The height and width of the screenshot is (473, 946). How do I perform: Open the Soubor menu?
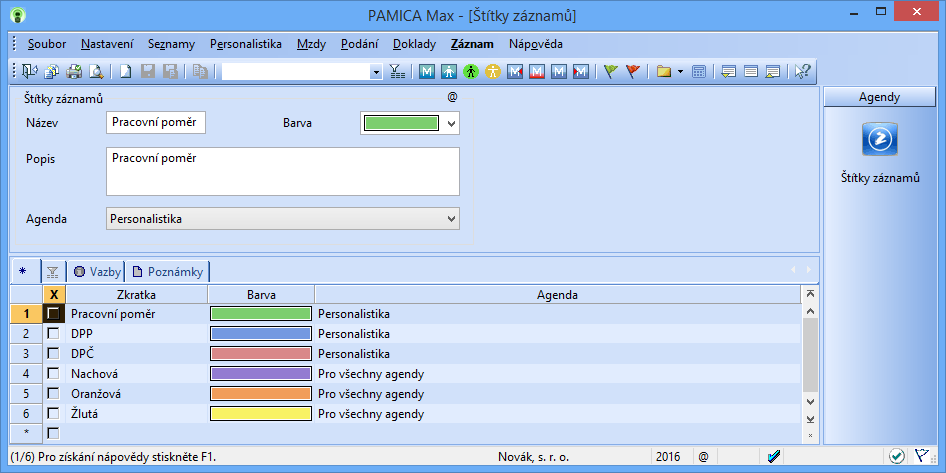47,44
